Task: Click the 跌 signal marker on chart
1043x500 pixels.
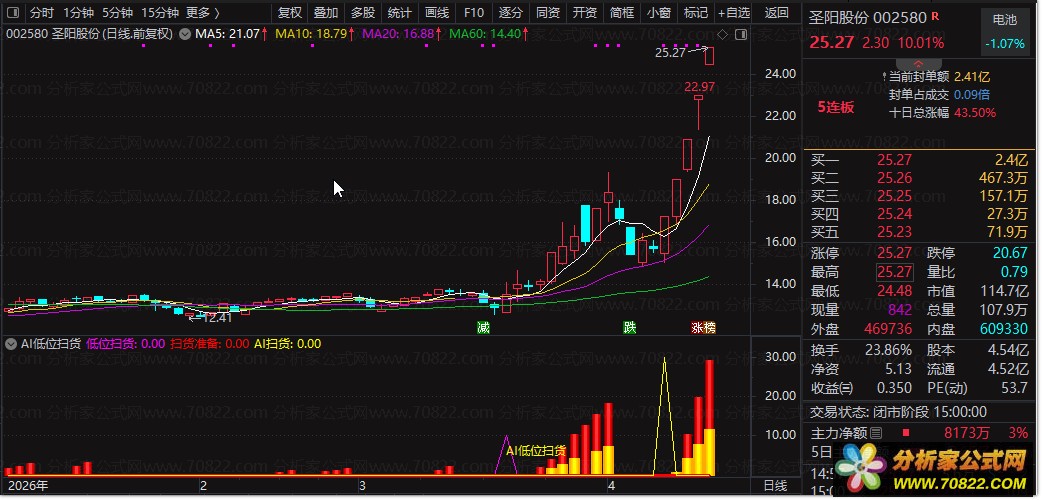Action: pyautogui.click(x=629, y=327)
